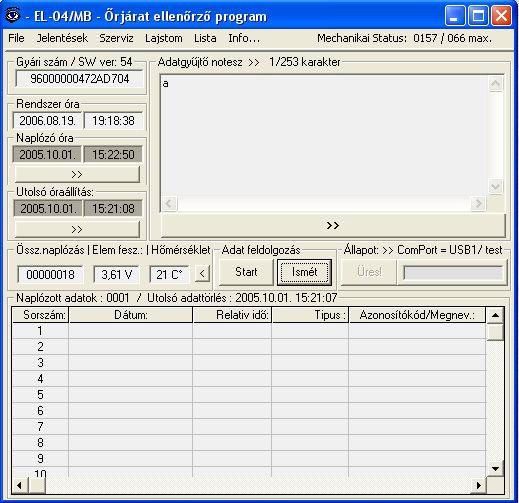The image size is (519, 503).
Task: Click the Rendszer óra date field 2006.08.19.
Action: point(47,121)
